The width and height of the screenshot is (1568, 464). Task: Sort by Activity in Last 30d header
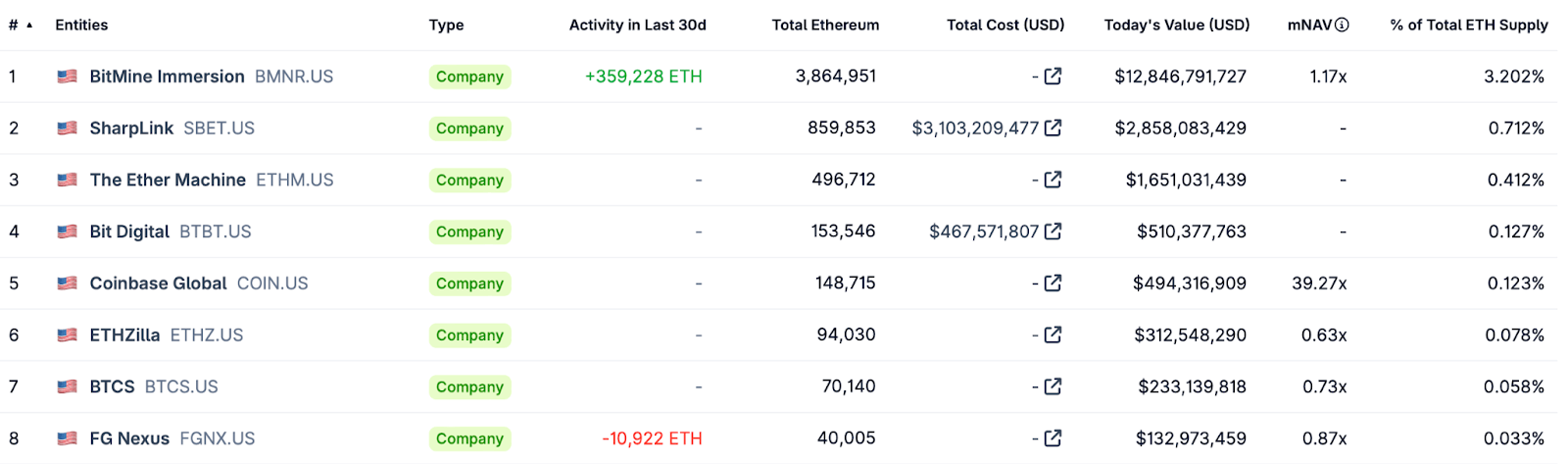637,26
